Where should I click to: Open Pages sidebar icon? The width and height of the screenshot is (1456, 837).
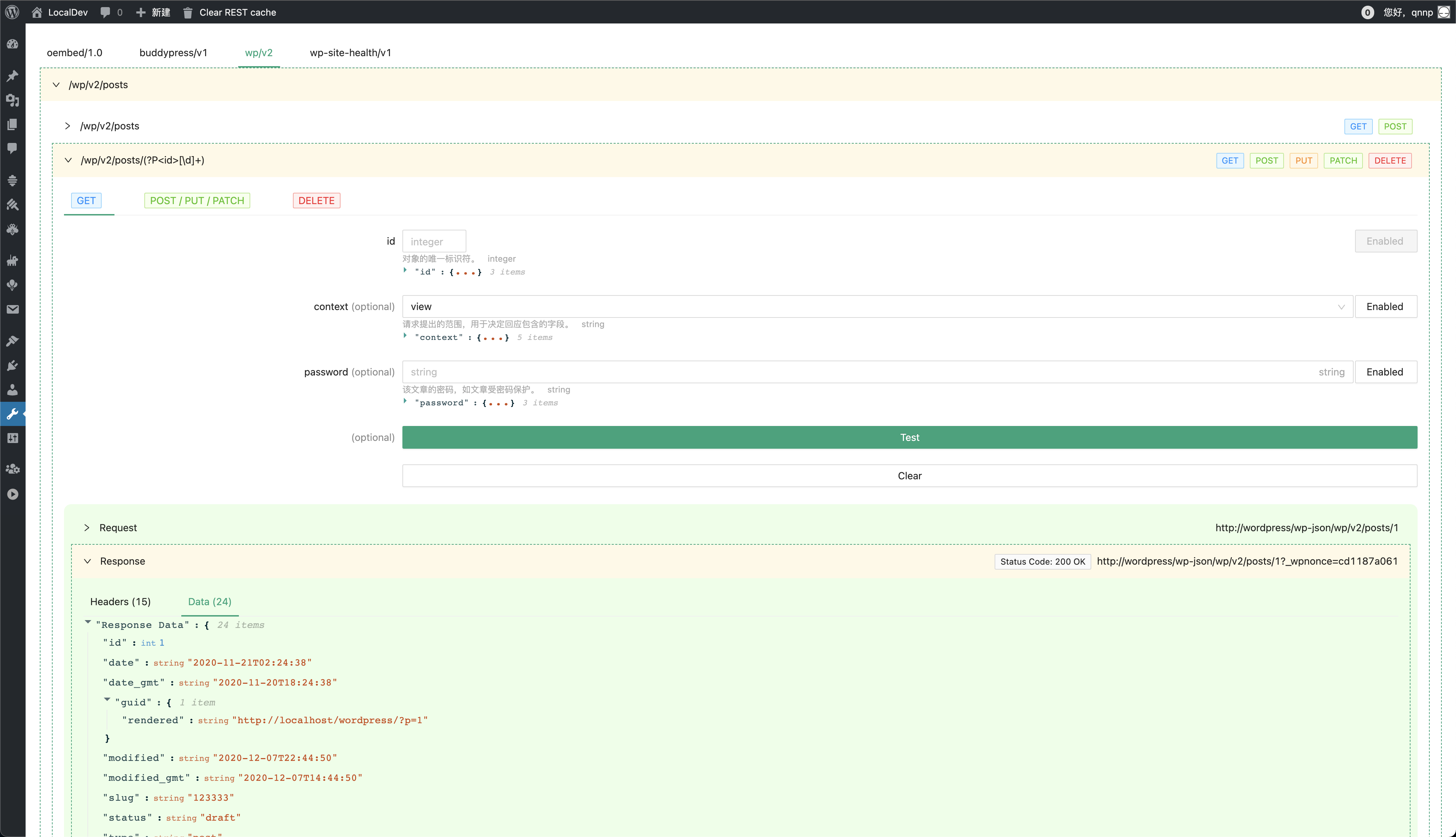coord(12,124)
